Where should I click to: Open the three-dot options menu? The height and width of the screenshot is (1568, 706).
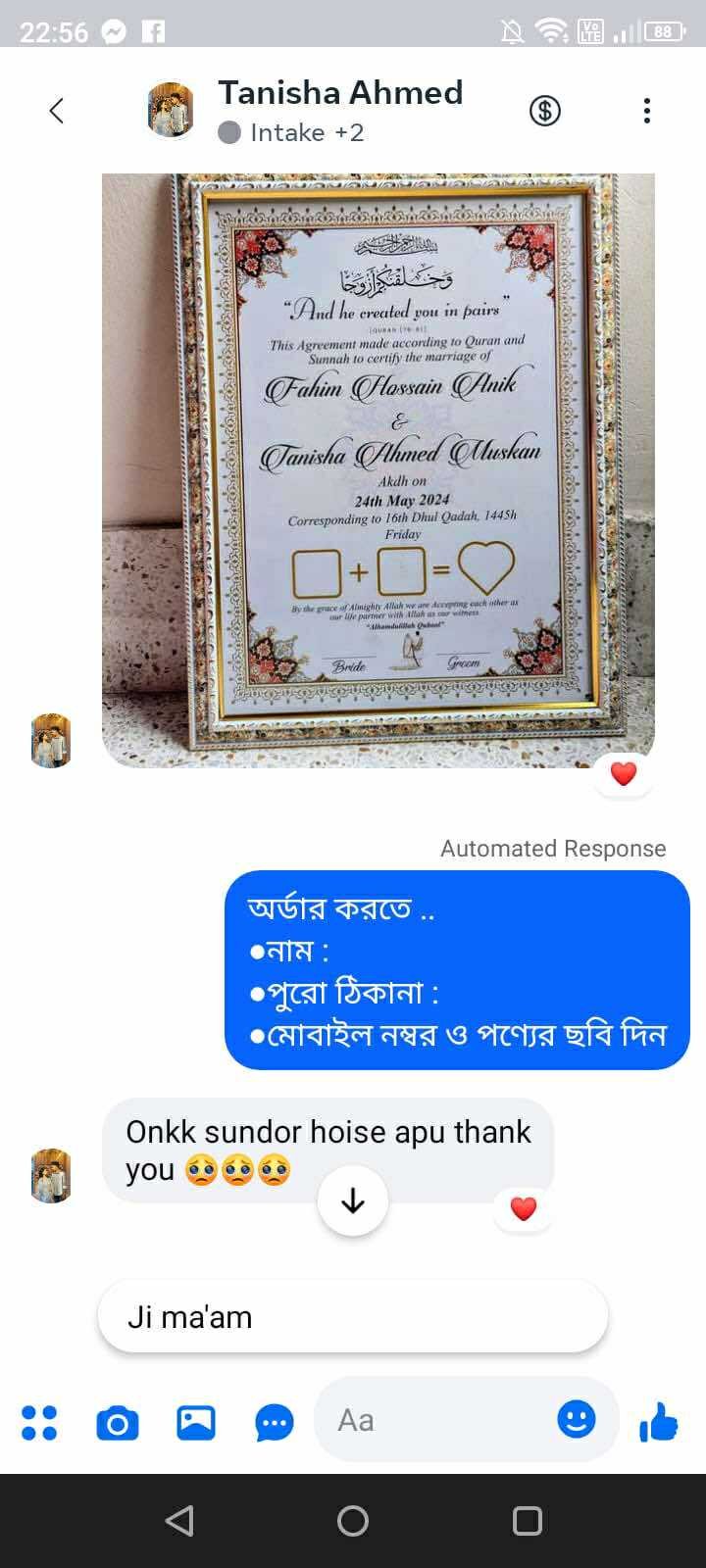point(646,111)
